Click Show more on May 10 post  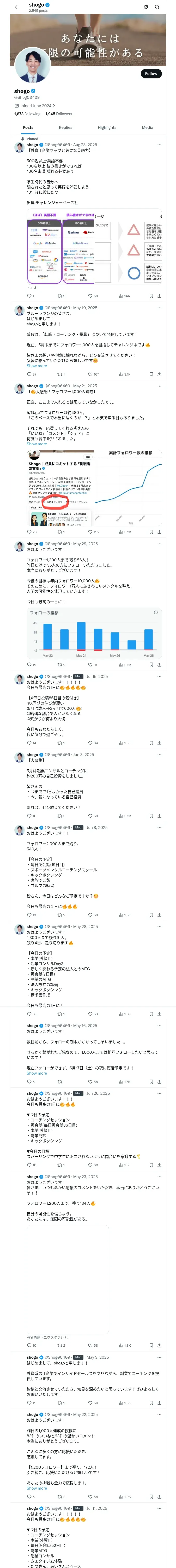(x=37, y=366)
